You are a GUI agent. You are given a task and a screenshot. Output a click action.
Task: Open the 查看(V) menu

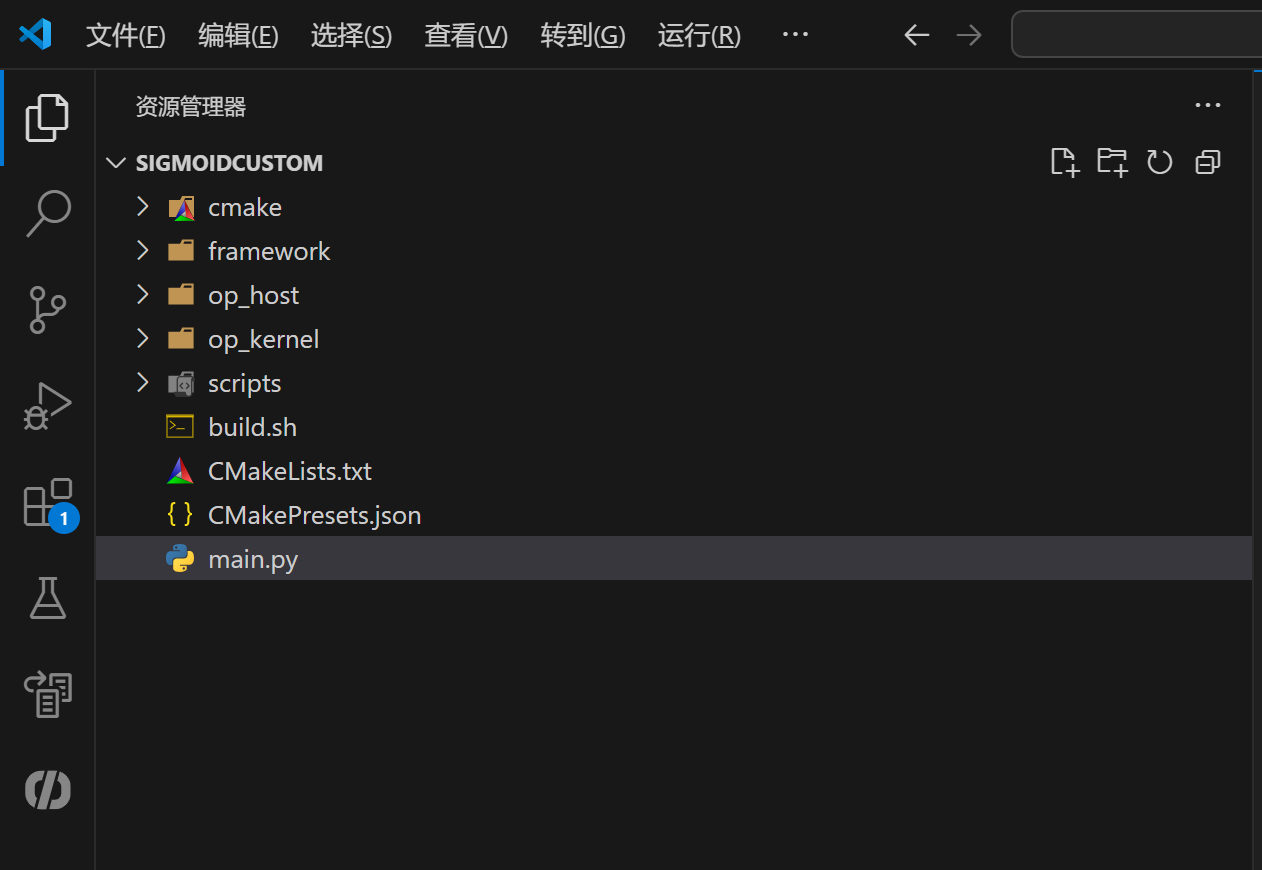[467, 36]
